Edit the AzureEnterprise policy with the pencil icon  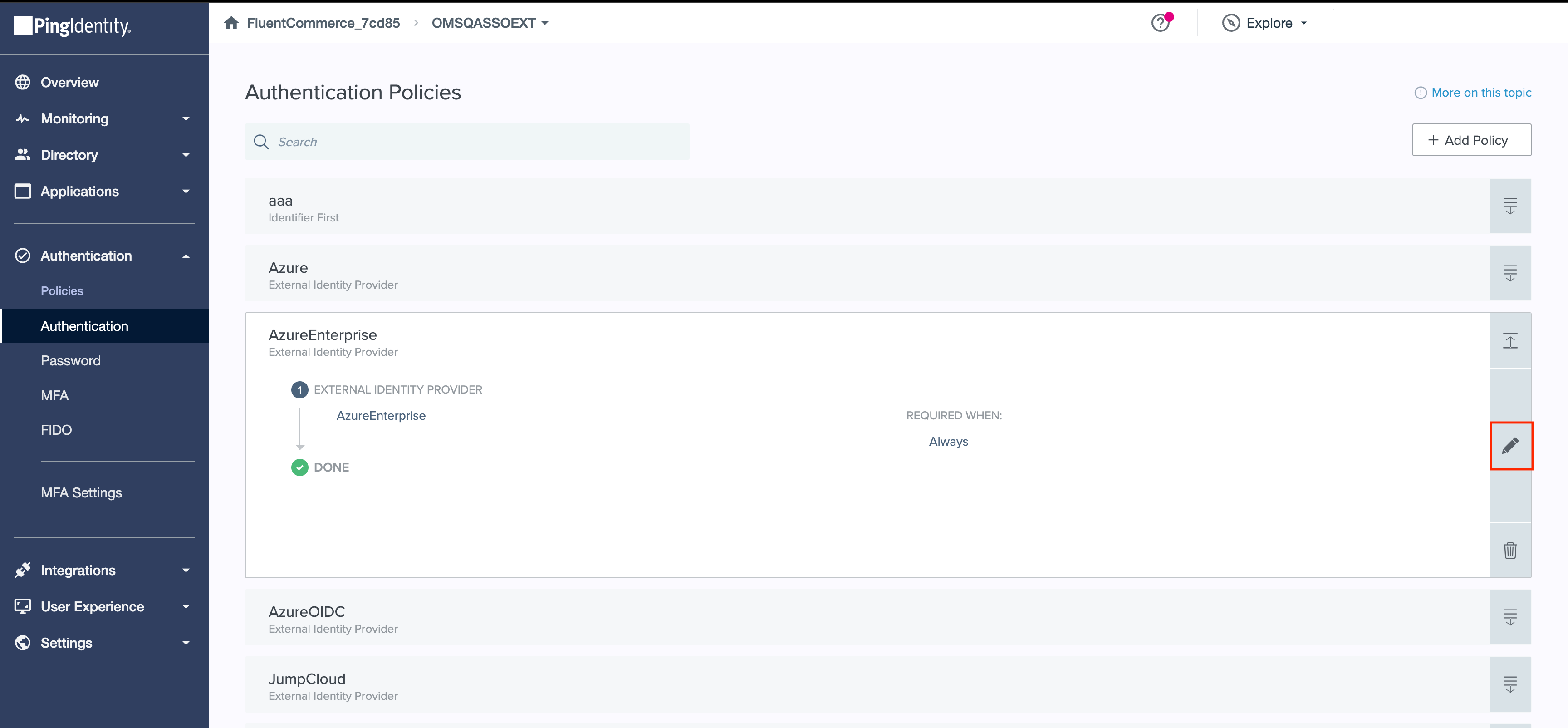(1511, 446)
